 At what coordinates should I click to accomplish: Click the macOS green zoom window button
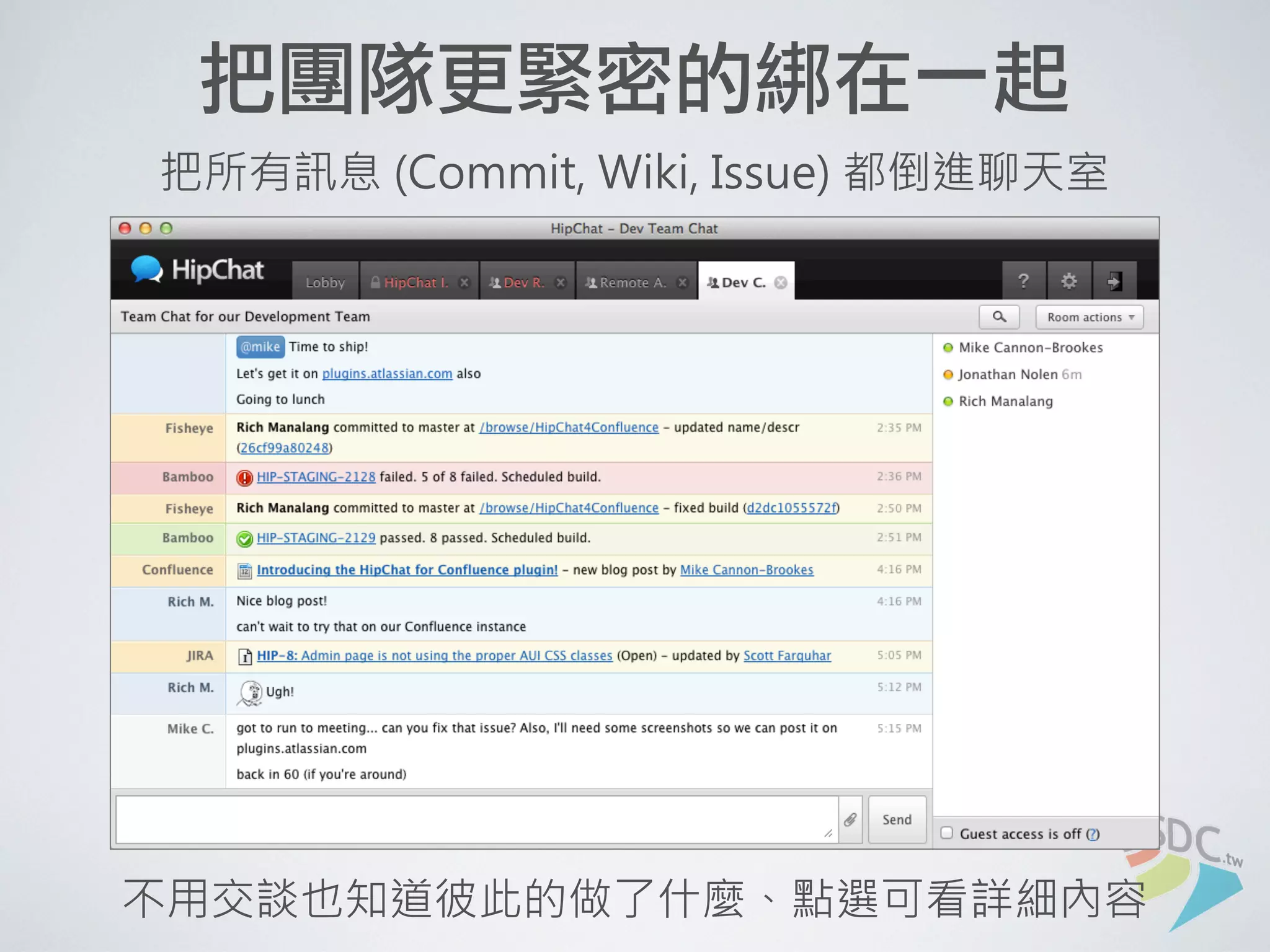click(x=166, y=228)
